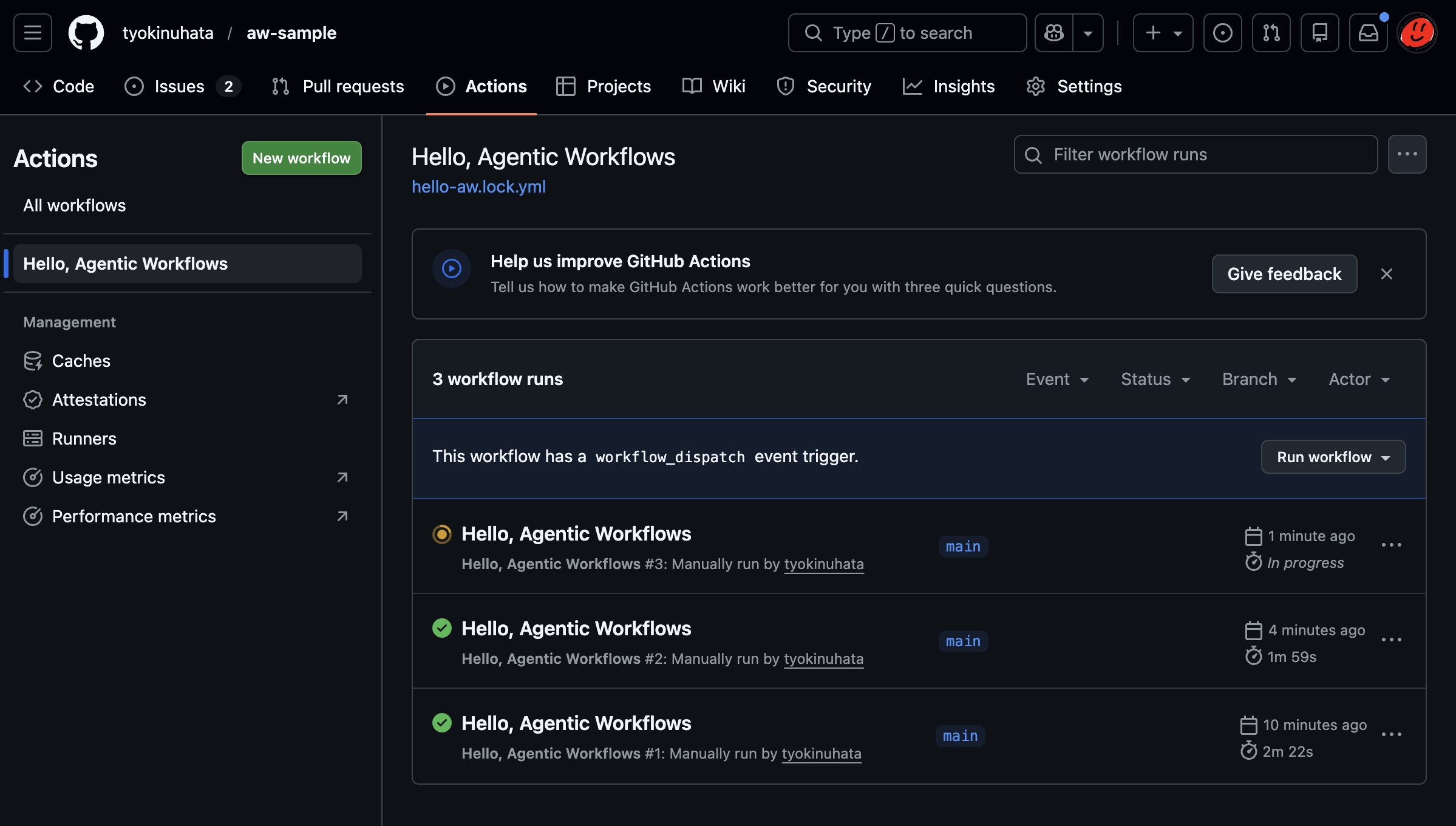Expand the Status filter dropdown

coord(1155,379)
